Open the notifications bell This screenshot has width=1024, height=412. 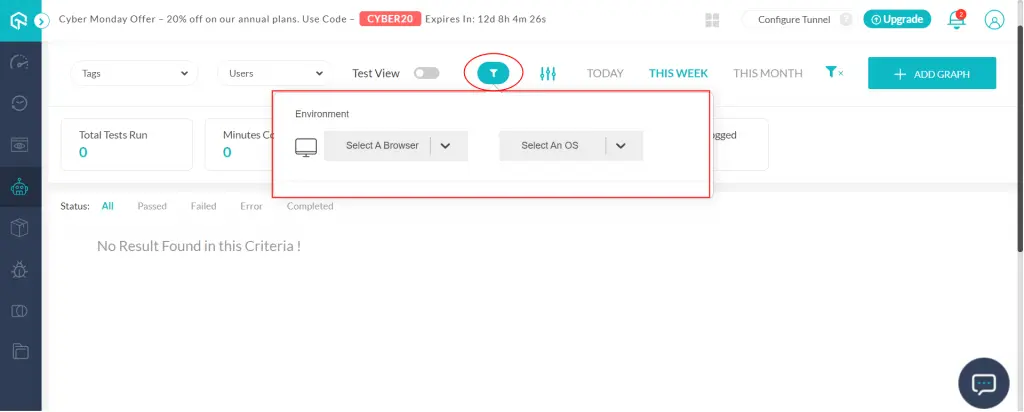(x=957, y=19)
